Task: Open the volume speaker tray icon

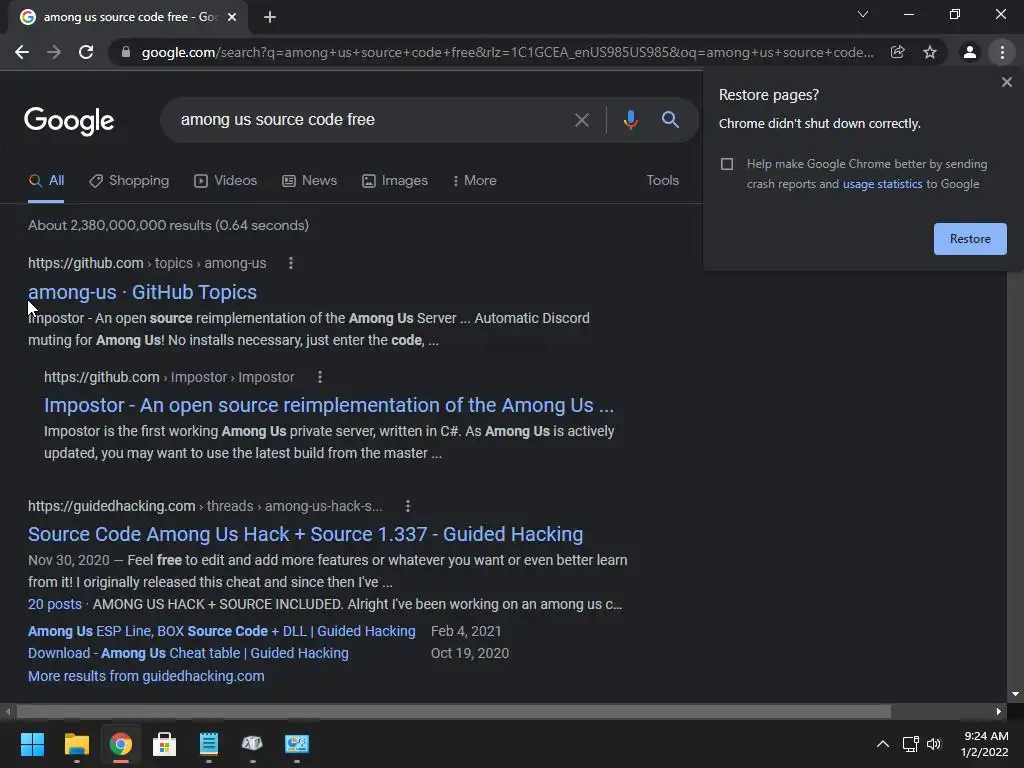Action: coord(934,744)
